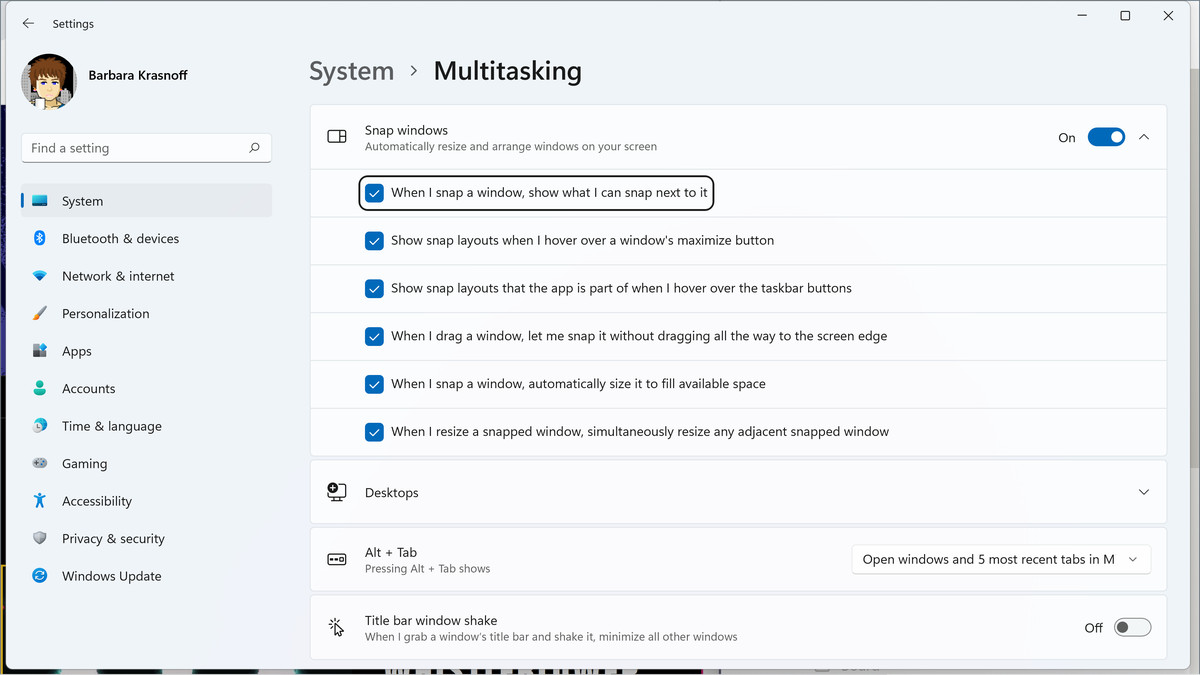Enable Title bar window shake
1200x675 pixels.
coord(1132,627)
